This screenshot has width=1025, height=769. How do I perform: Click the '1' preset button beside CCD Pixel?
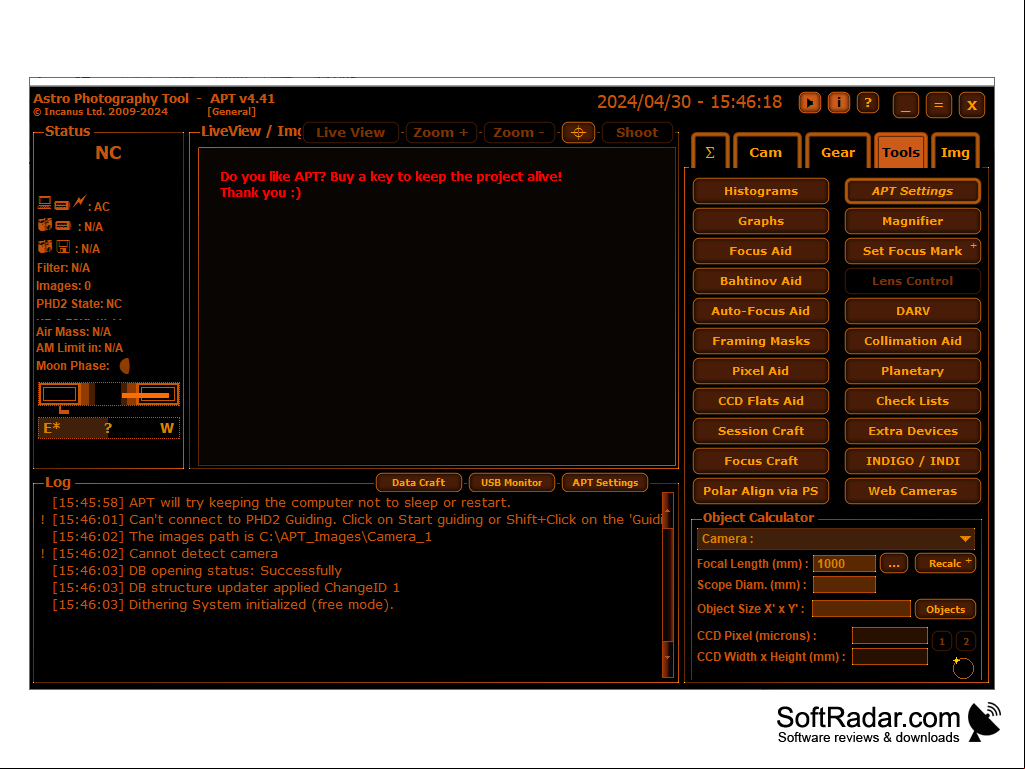[x=942, y=641]
